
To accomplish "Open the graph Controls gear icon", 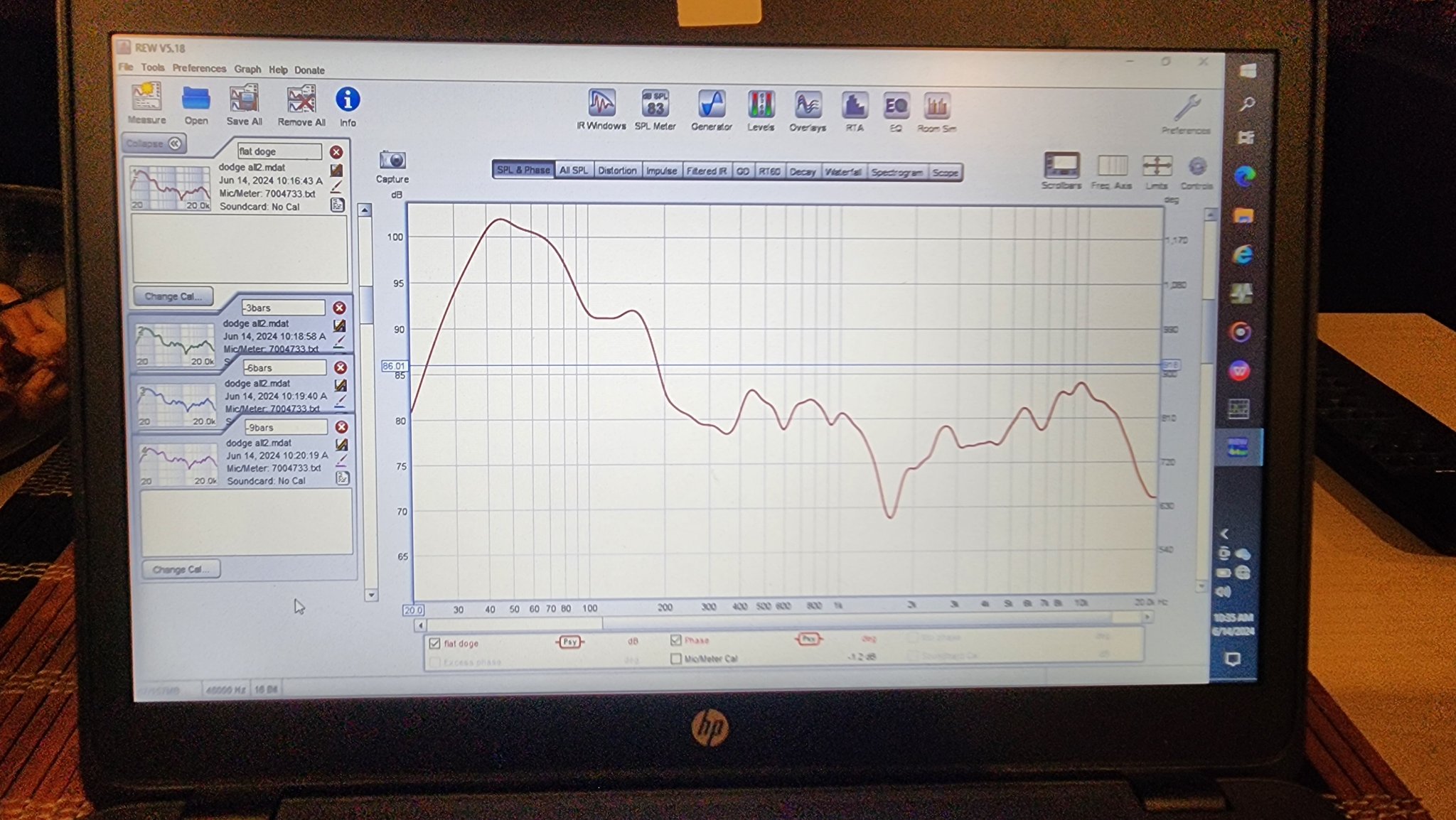I will pos(1197,167).
